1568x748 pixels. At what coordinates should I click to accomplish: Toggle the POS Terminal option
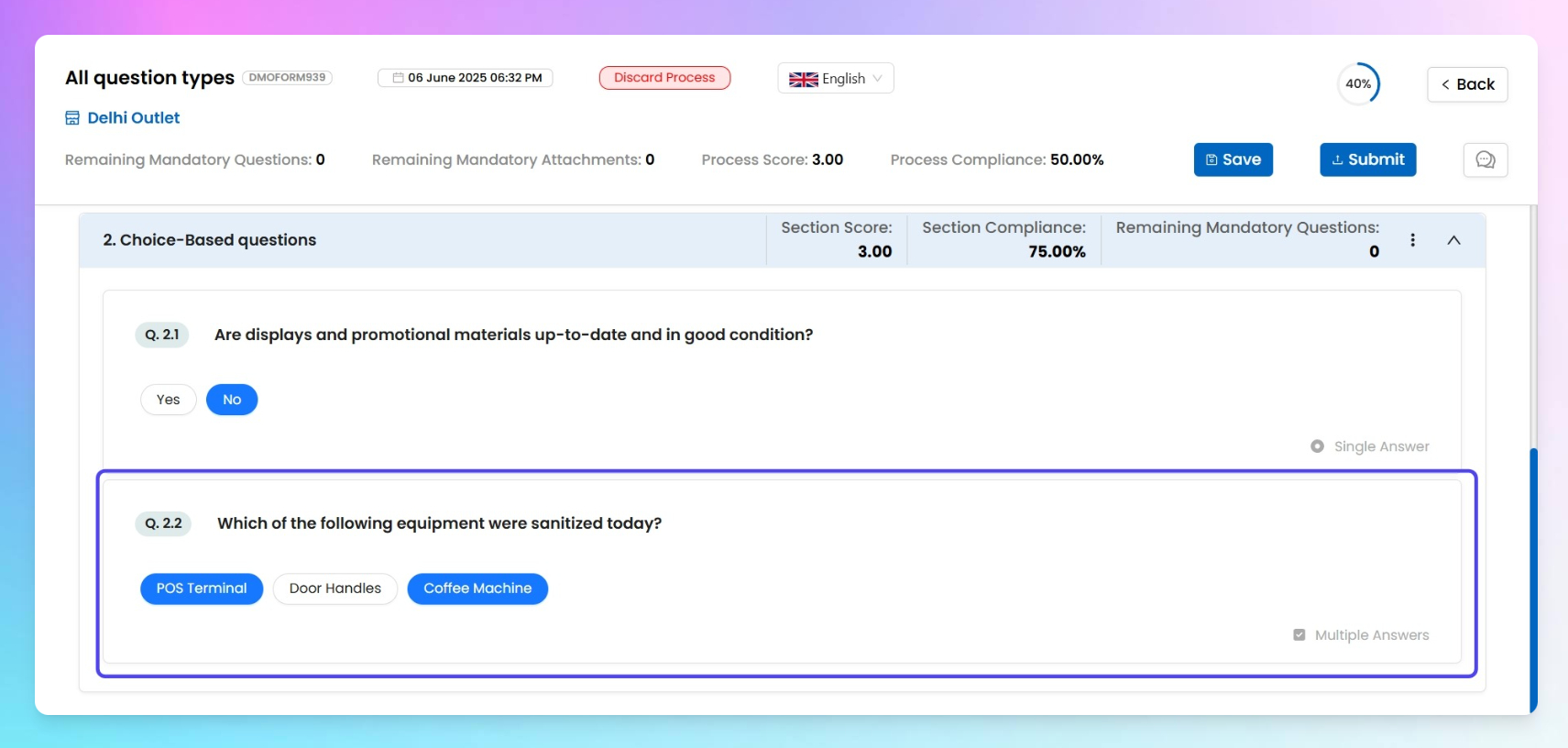click(202, 588)
